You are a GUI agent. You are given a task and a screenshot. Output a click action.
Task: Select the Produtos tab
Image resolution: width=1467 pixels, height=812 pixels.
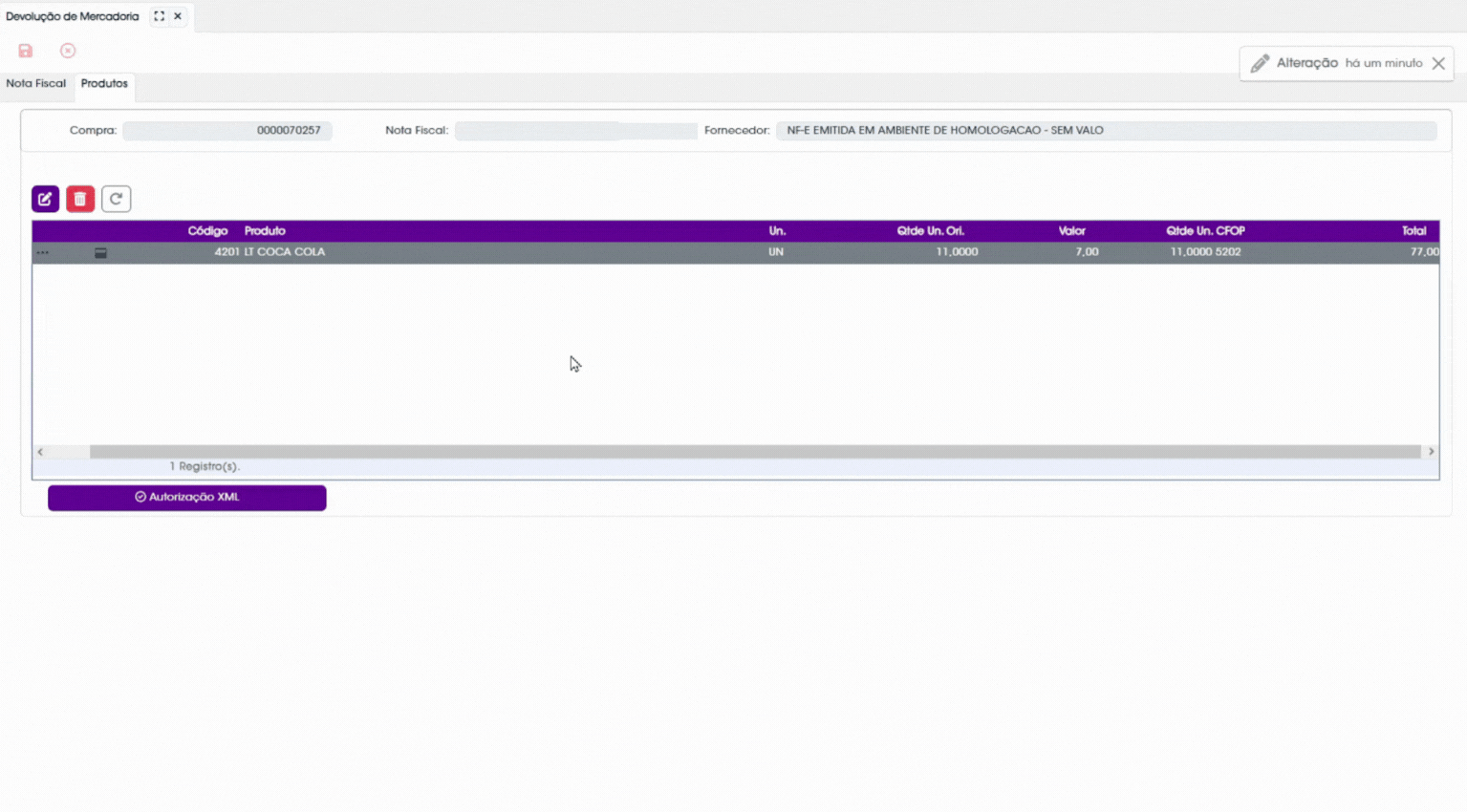pos(104,84)
